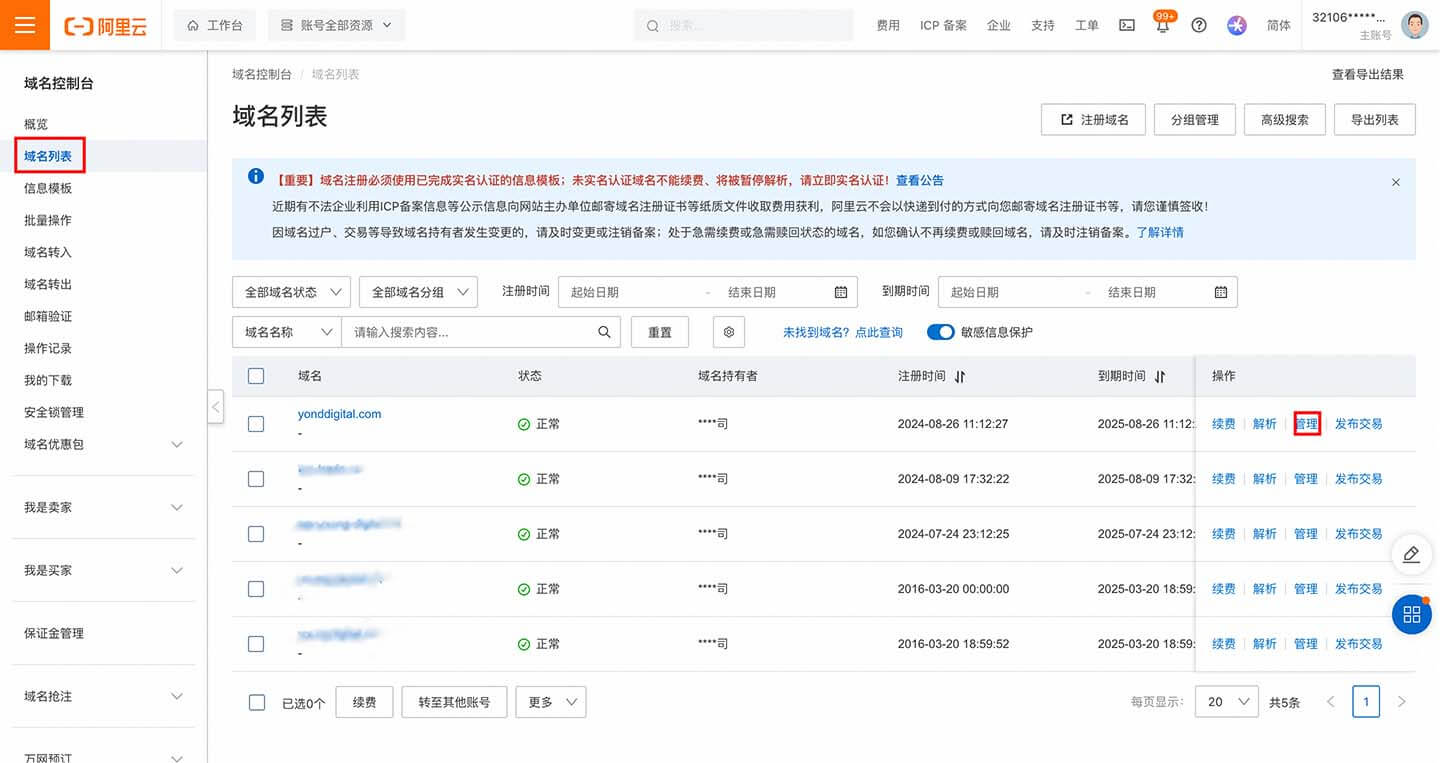Click the domain search magnifier icon
The width and height of the screenshot is (1440, 763).
604,332
